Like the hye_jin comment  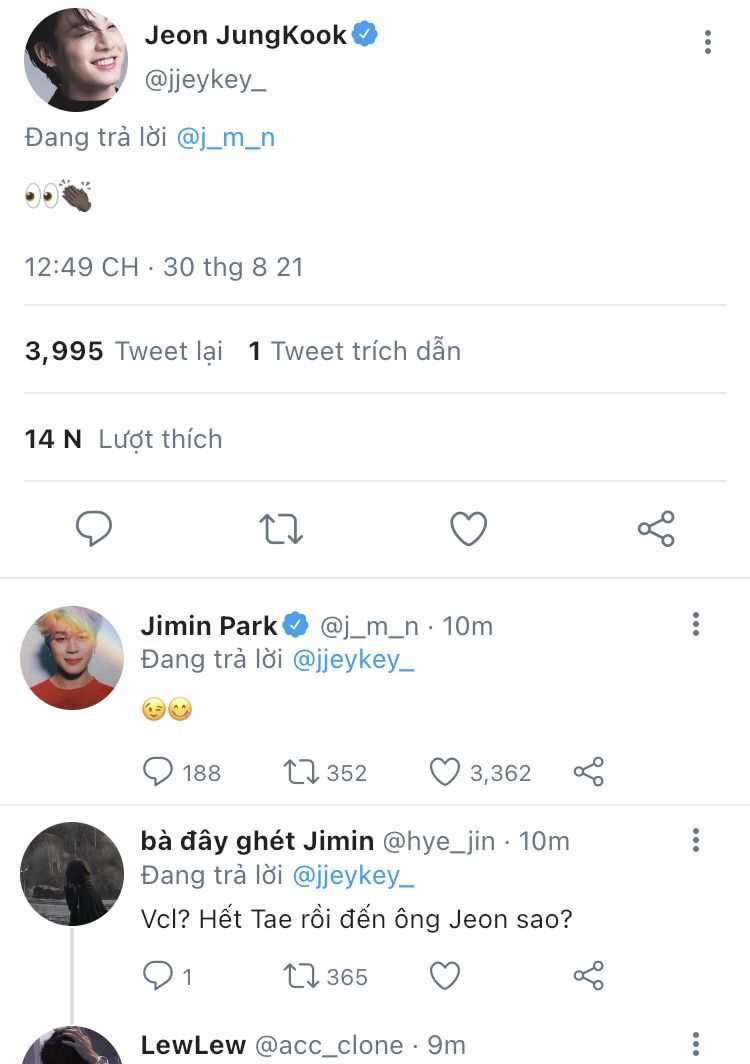(x=444, y=976)
